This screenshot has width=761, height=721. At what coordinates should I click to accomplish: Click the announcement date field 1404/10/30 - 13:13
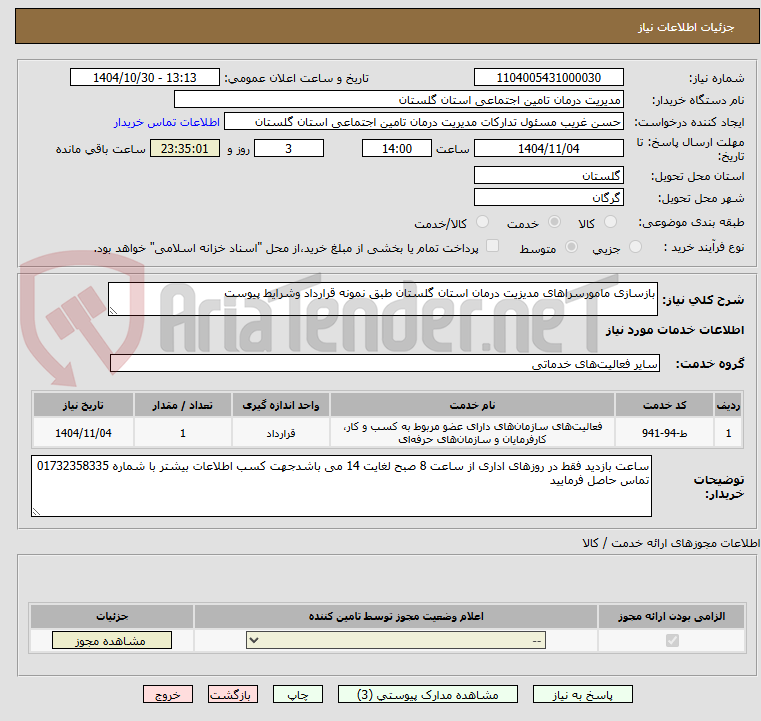click(x=145, y=78)
